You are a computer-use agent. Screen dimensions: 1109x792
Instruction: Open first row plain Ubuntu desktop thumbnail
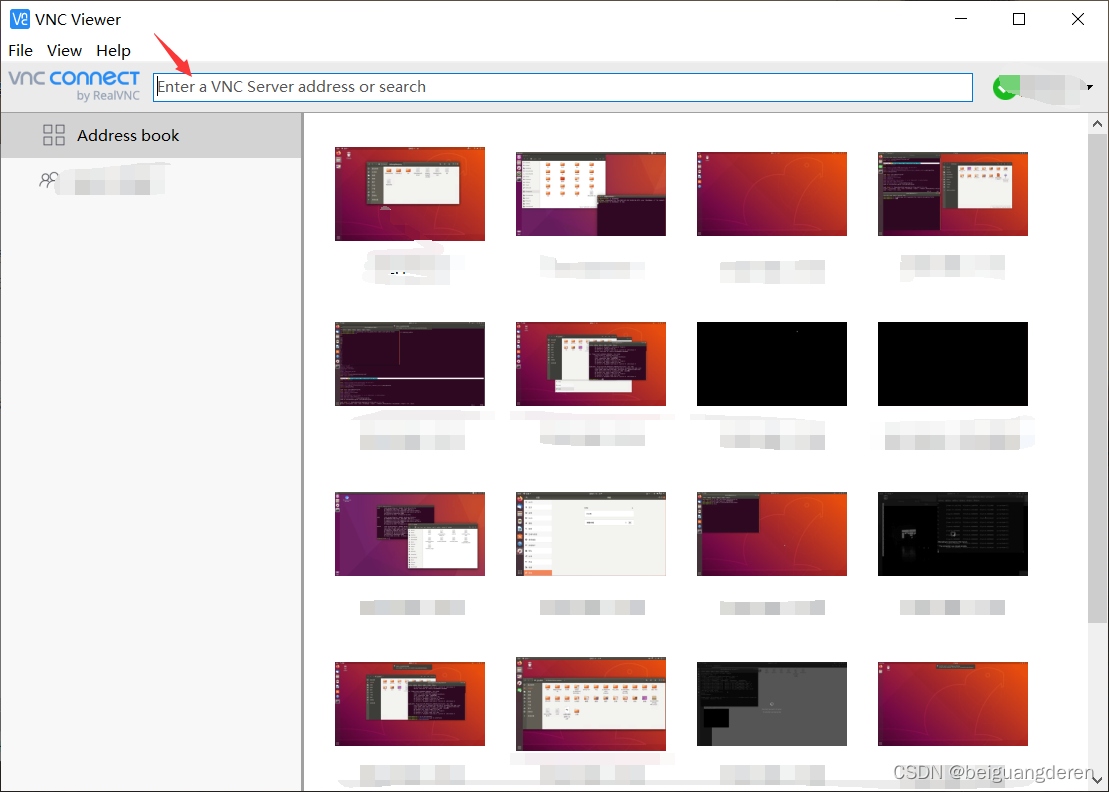[x=772, y=194]
